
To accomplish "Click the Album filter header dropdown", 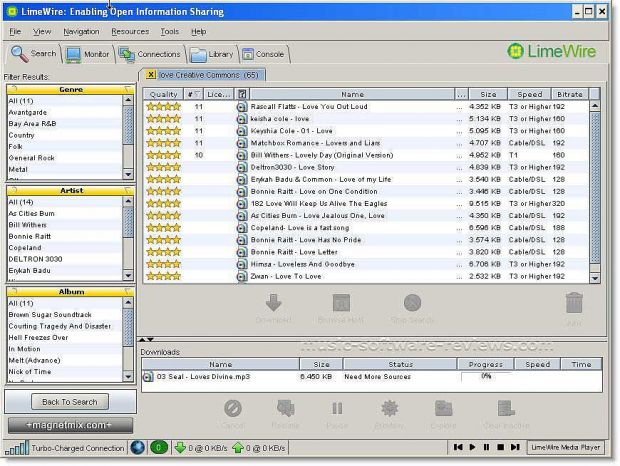I will coord(128,292).
